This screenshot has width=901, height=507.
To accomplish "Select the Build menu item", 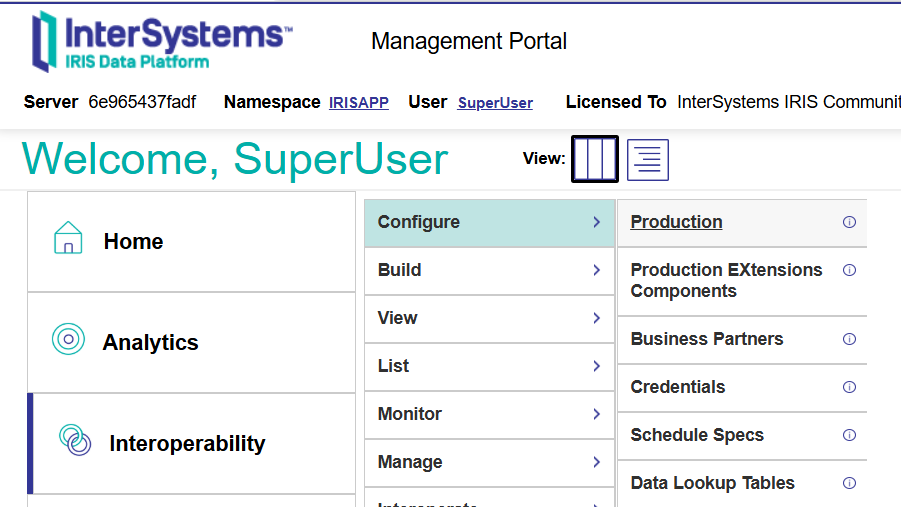I will (x=490, y=271).
